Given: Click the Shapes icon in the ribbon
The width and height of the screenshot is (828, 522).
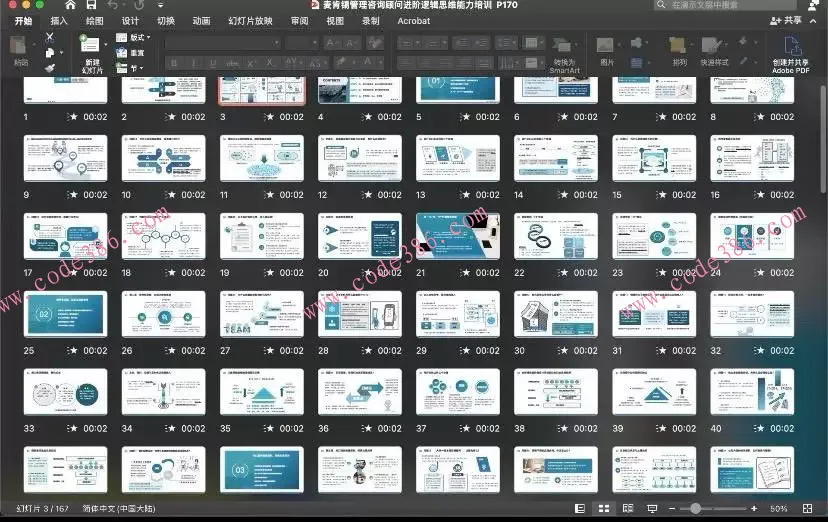Looking at the screenshot, I should tap(637, 43).
